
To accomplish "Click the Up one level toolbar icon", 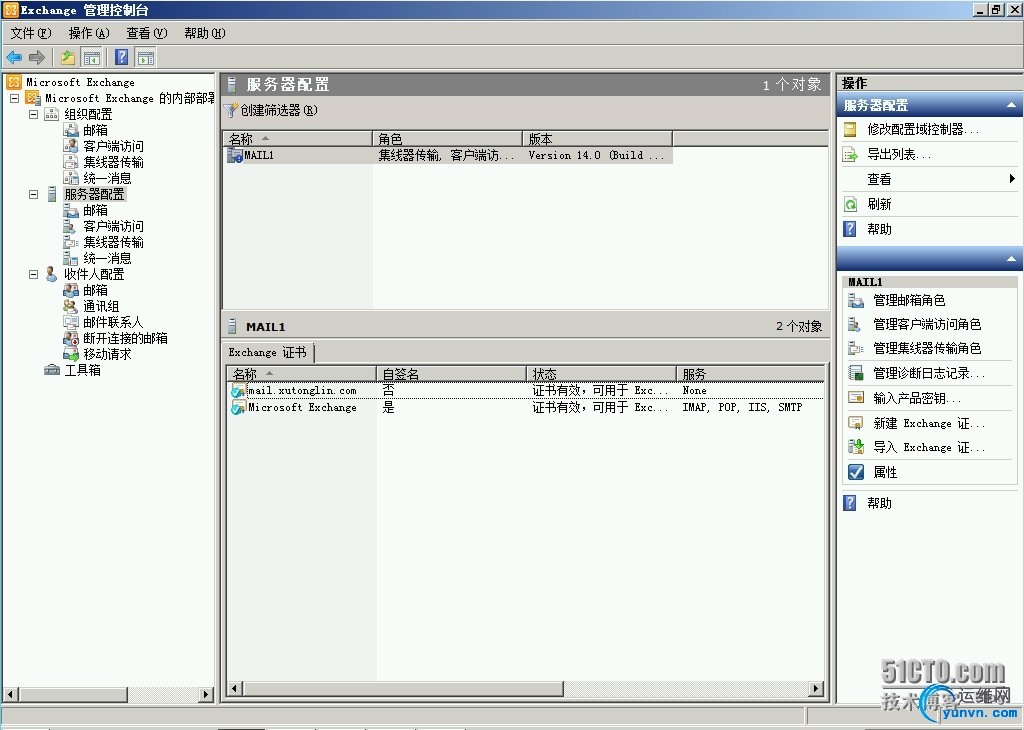I will (67, 57).
